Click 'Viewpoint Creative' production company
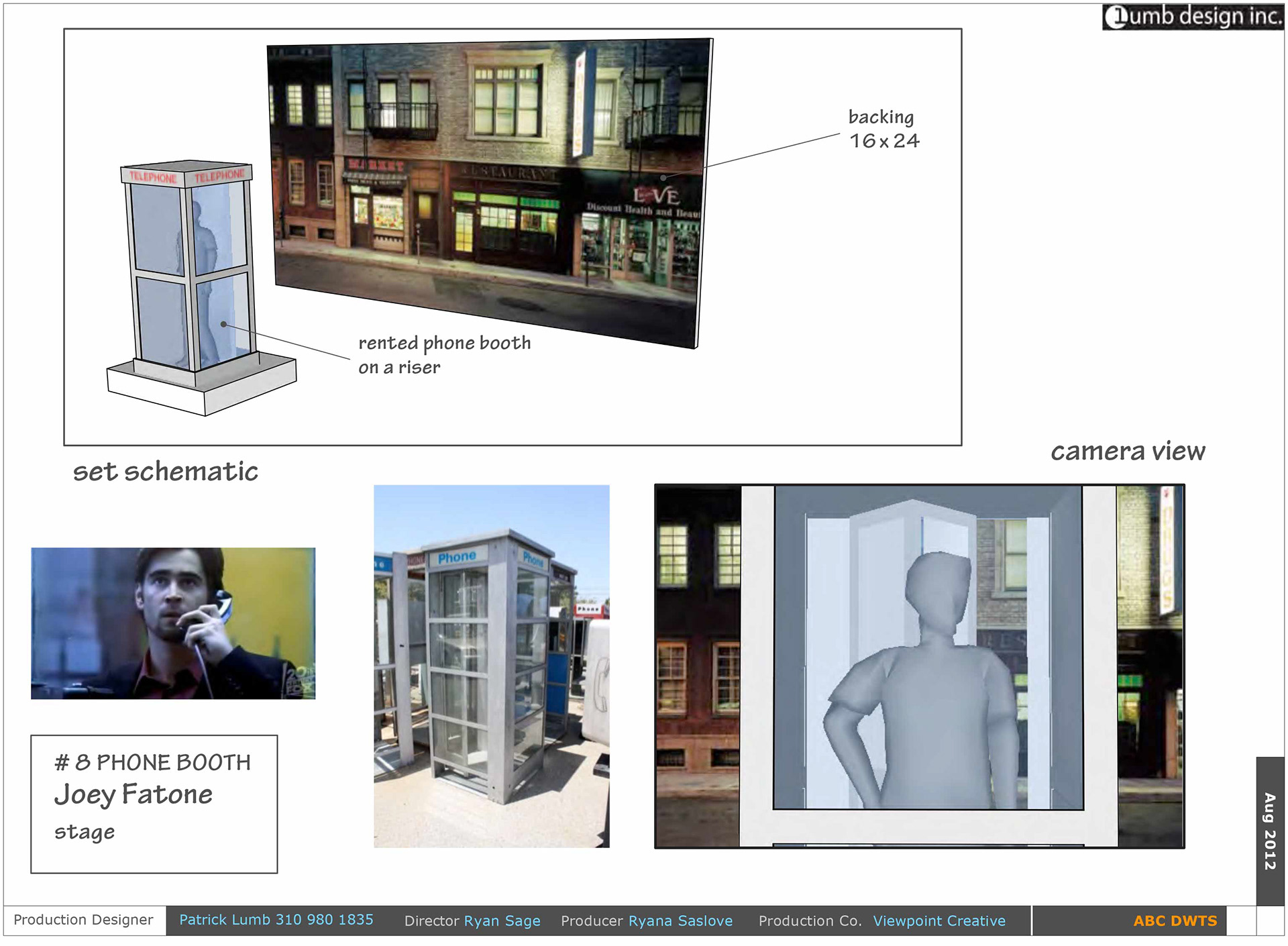Viewport: 1288px width, 946px height. click(938, 921)
